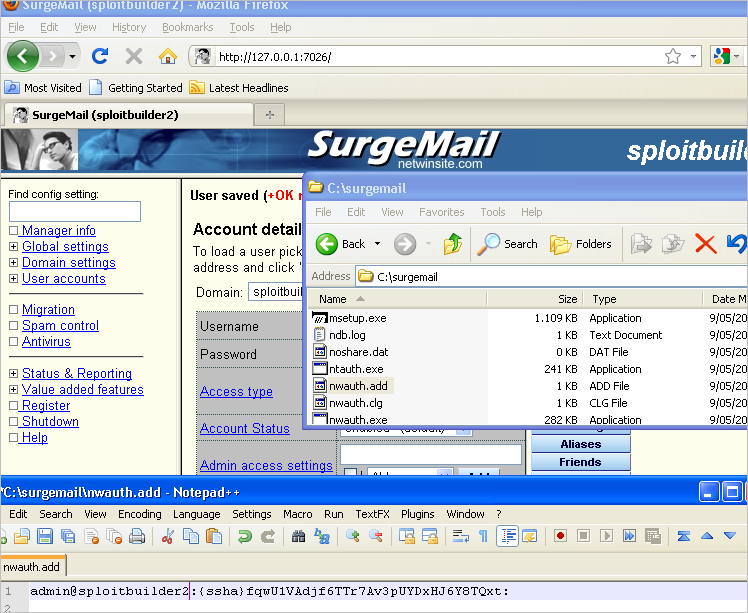This screenshot has height=613, width=748.
Task: Click the Explorer Up folder icon
Action: [x=453, y=243]
